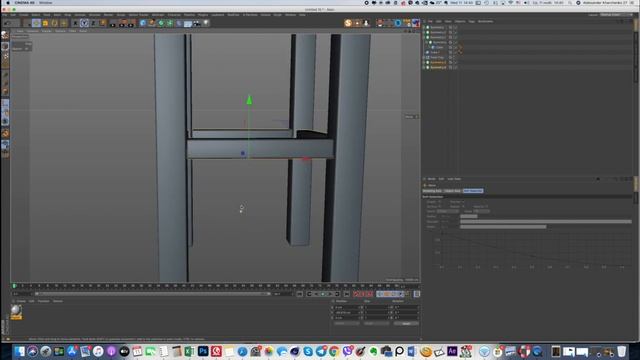This screenshot has width=640, height=360.
Task: Open Skype from the dock
Action: pos(308,351)
